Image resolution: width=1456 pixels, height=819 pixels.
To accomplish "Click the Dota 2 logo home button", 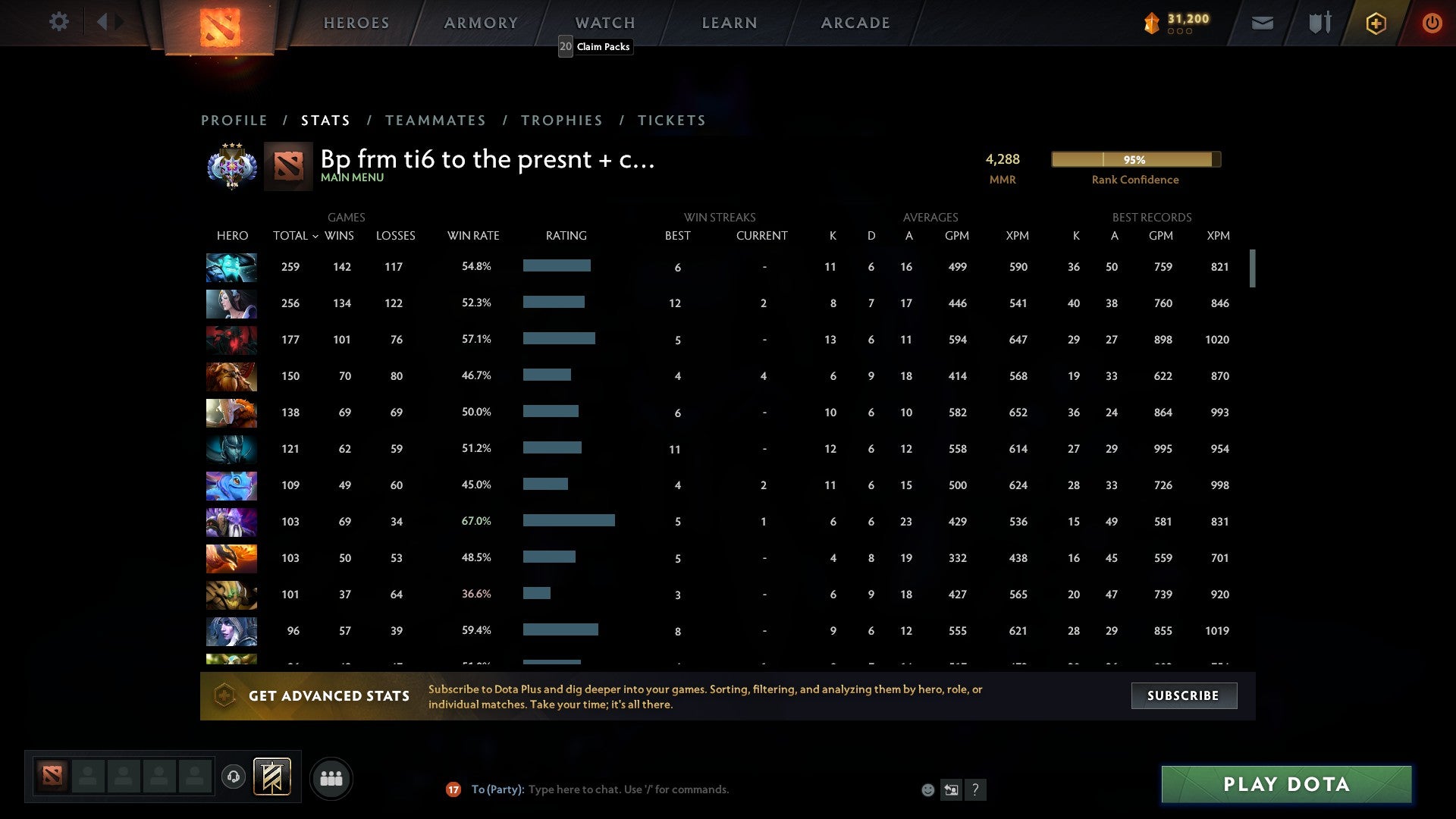I will (x=220, y=27).
